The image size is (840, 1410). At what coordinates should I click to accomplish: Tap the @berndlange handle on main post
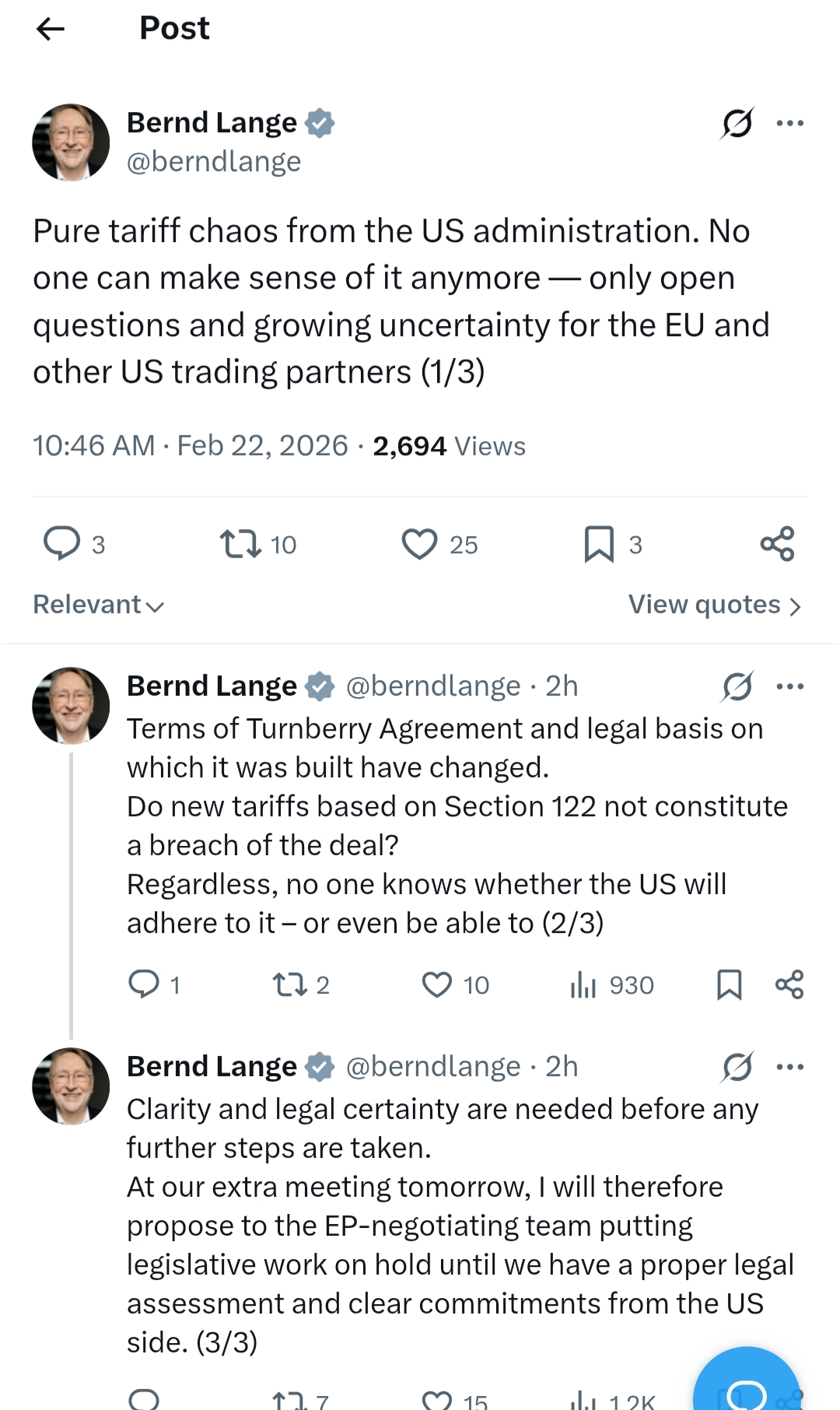pyautogui.click(x=214, y=162)
